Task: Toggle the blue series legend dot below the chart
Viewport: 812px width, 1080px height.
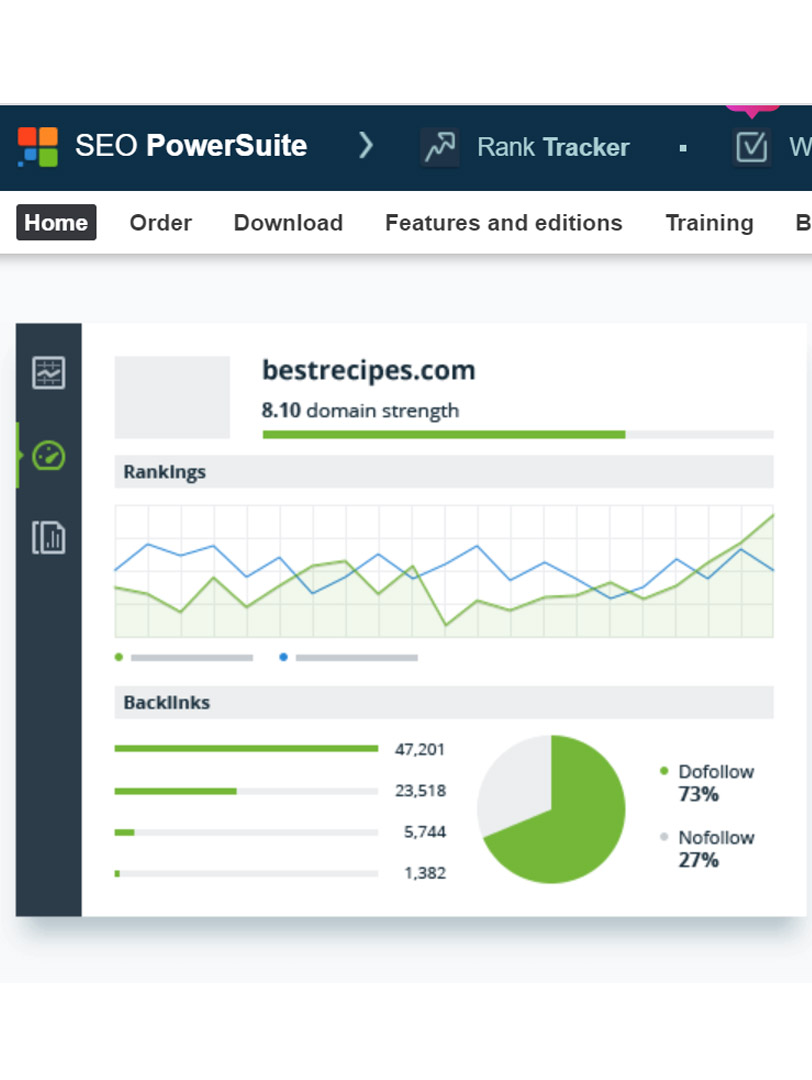Action: [x=283, y=657]
